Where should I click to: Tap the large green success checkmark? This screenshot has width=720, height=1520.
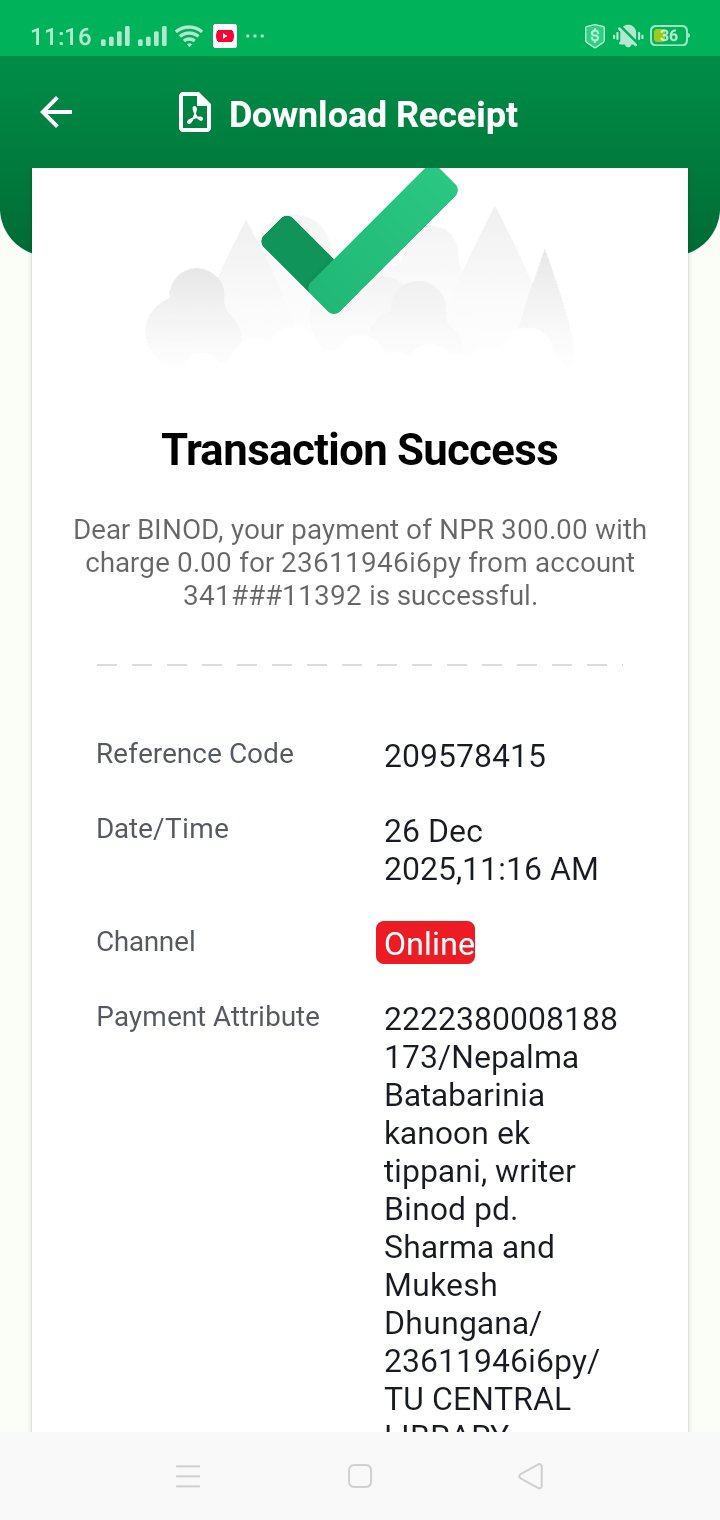coord(359,242)
